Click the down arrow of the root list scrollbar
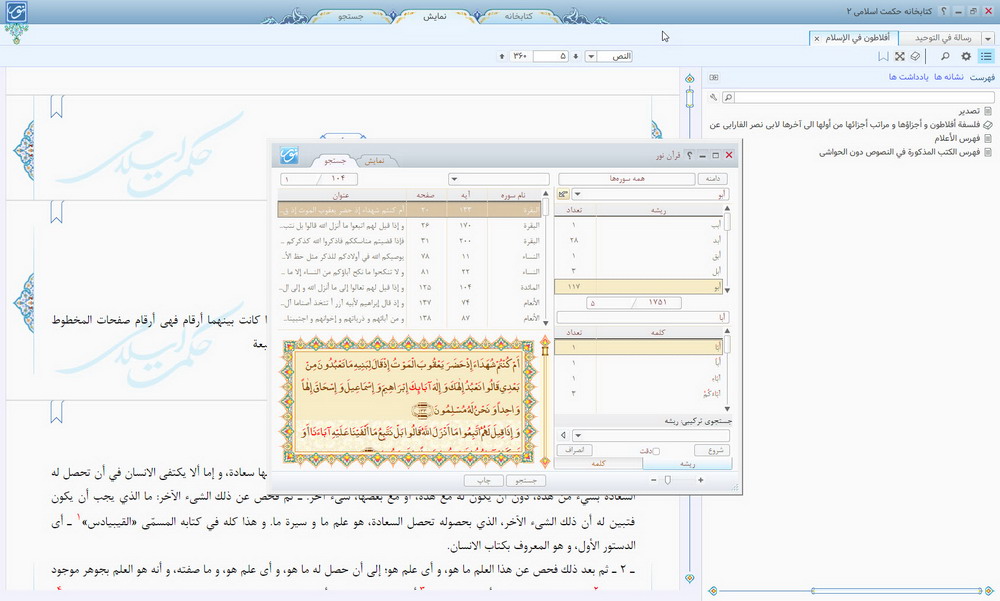 (727, 290)
